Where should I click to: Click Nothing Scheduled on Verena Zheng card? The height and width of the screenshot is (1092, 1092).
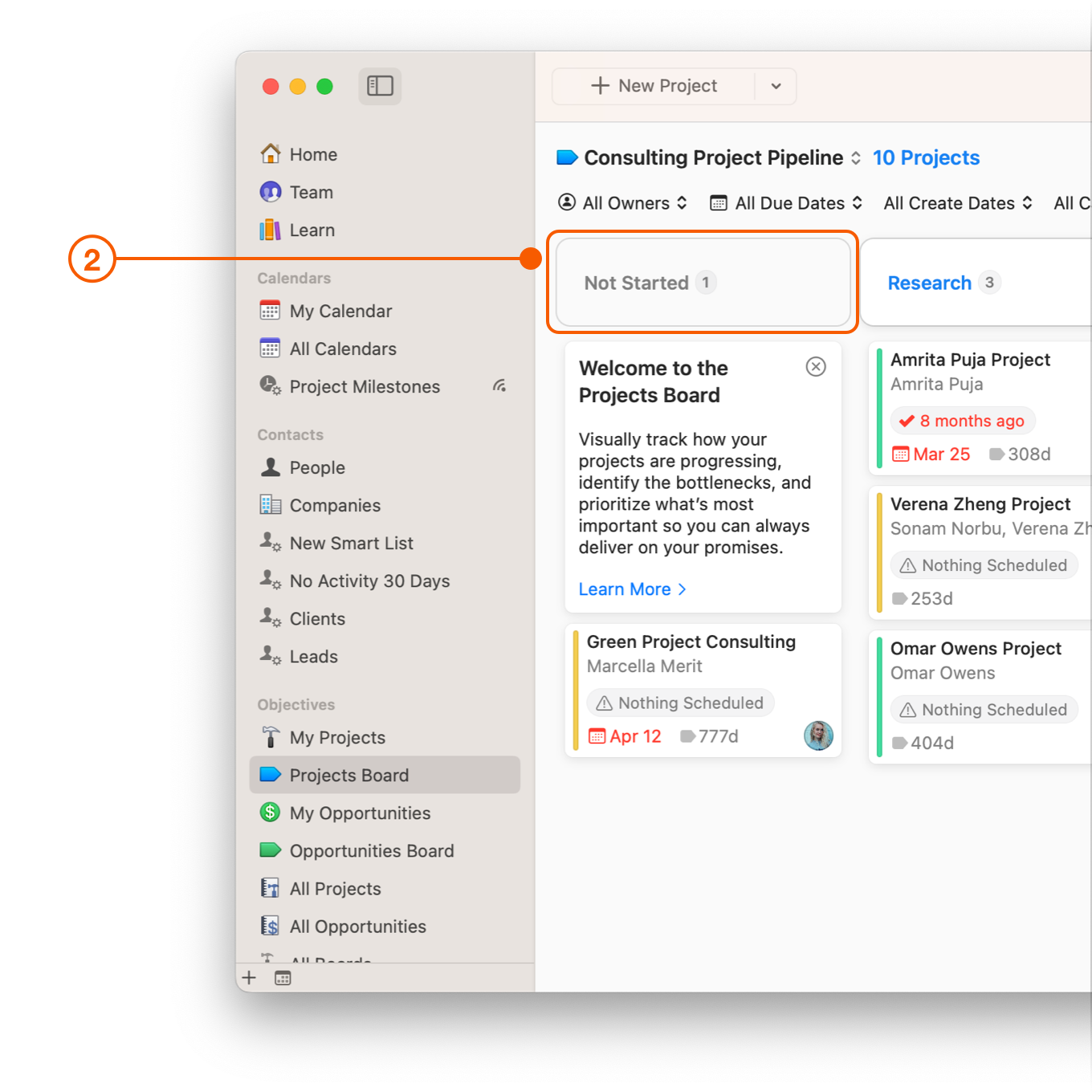click(984, 565)
